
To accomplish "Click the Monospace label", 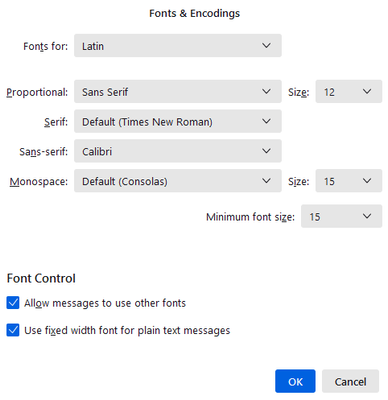I will tap(39, 182).
